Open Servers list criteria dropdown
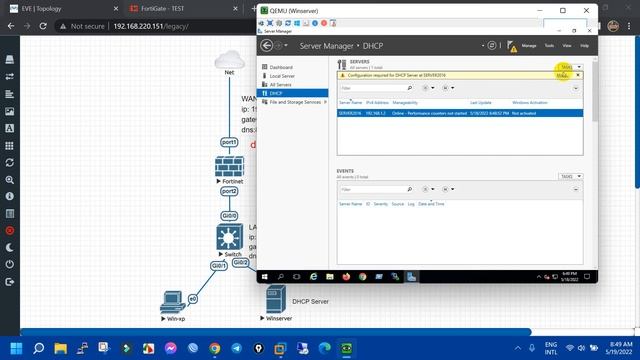Image resolution: width=640 pixels, height=360 pixels. [x=428, y=88]
